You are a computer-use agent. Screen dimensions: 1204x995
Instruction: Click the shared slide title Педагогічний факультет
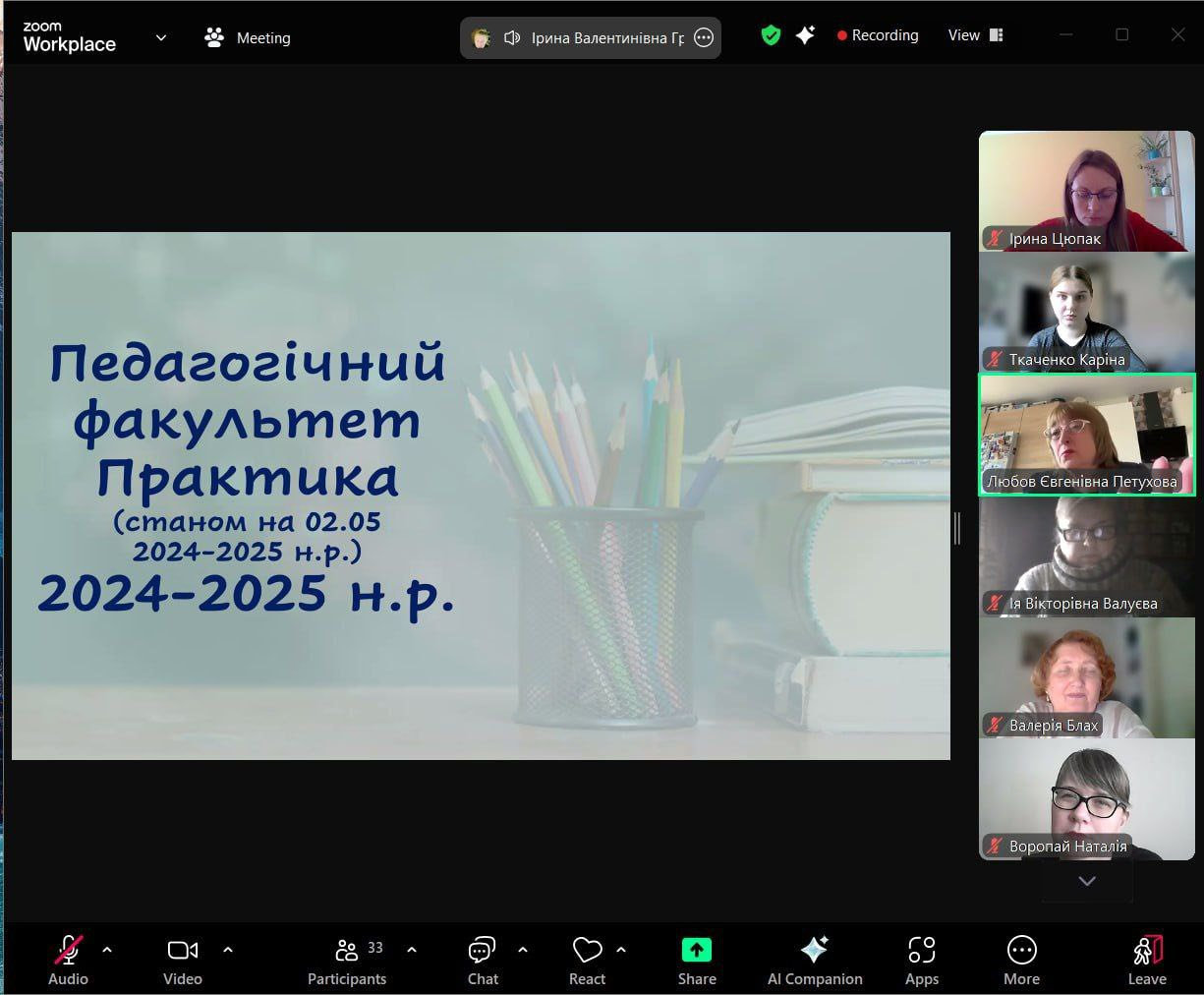point(248,391)
